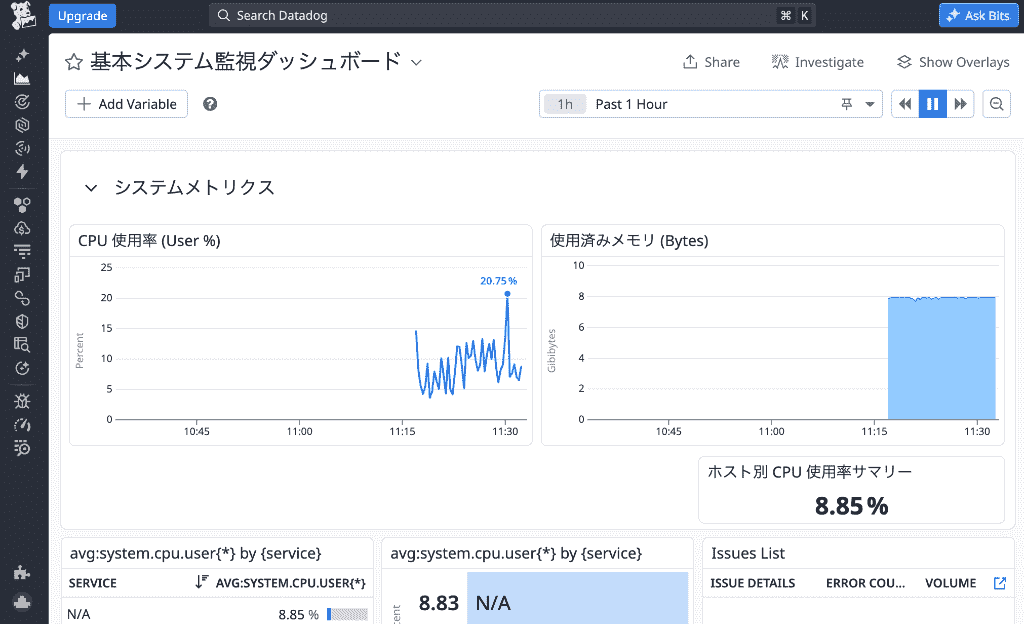Step time frame forward

click(960, 104)
